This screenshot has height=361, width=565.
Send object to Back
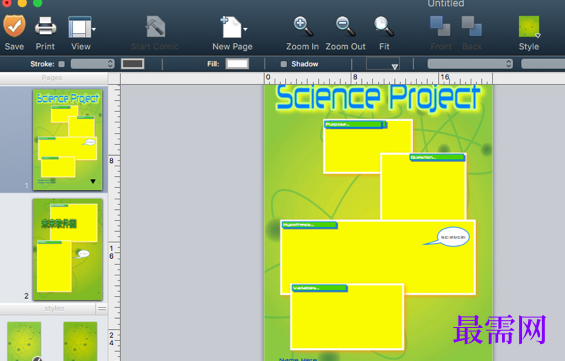[x=472, y=26]
